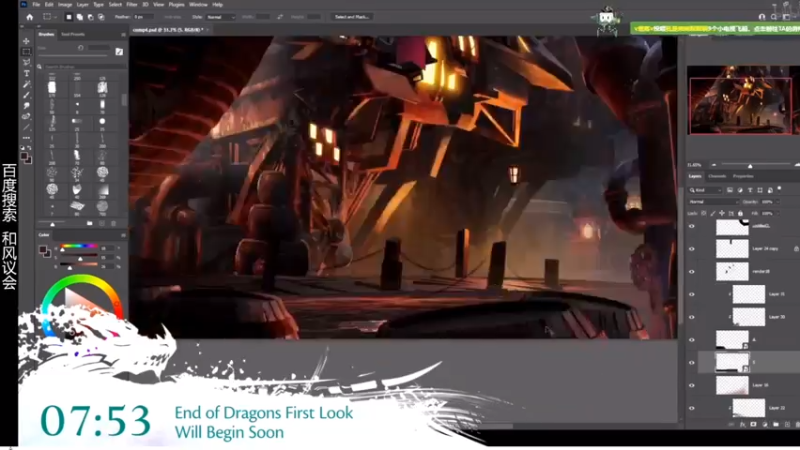The height and width of the screenshot is (450, 800).
Task: Select the Lasso tool
Action: (x=26, y=62)
